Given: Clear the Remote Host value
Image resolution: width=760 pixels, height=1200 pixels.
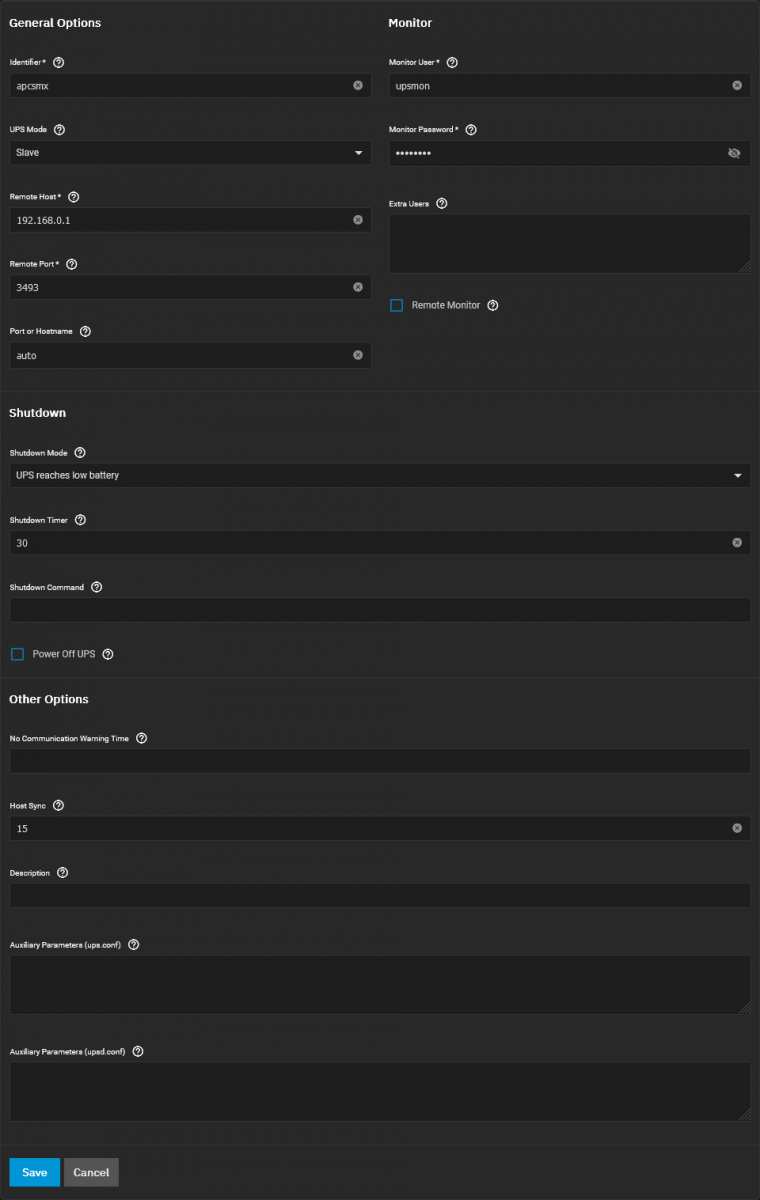Looking at the screenshot, I should tap(358, 220).
